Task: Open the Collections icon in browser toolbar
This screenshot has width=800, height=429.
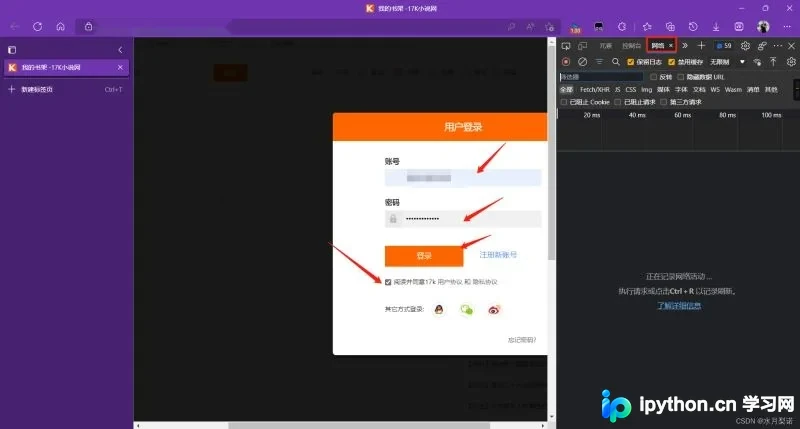Action: pyautogui.click(x=670, y=27)
